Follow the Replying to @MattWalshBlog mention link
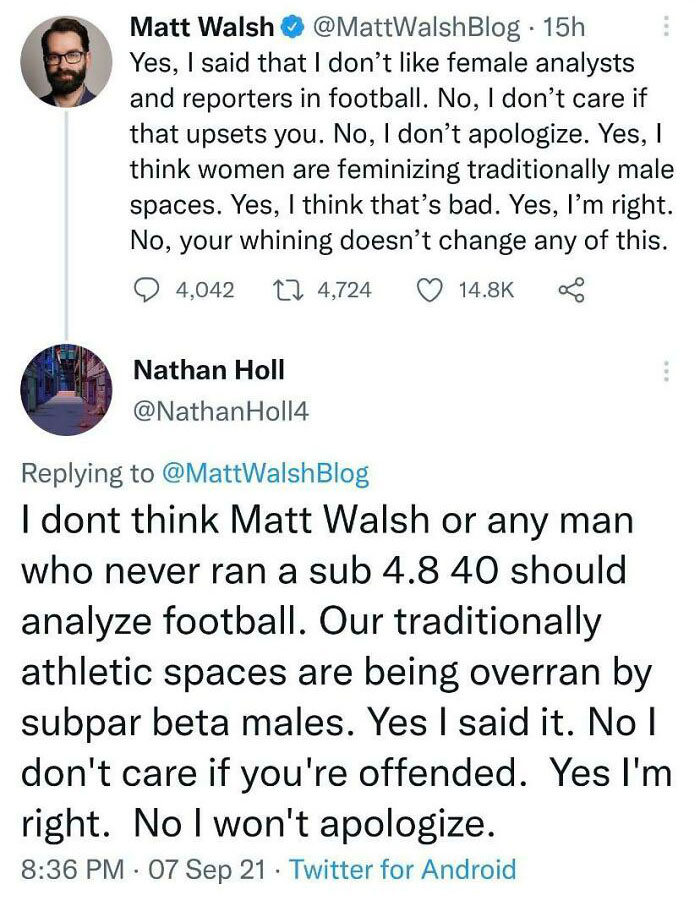The width and height of the screenshot is (700, 899). tap(264, 473)
